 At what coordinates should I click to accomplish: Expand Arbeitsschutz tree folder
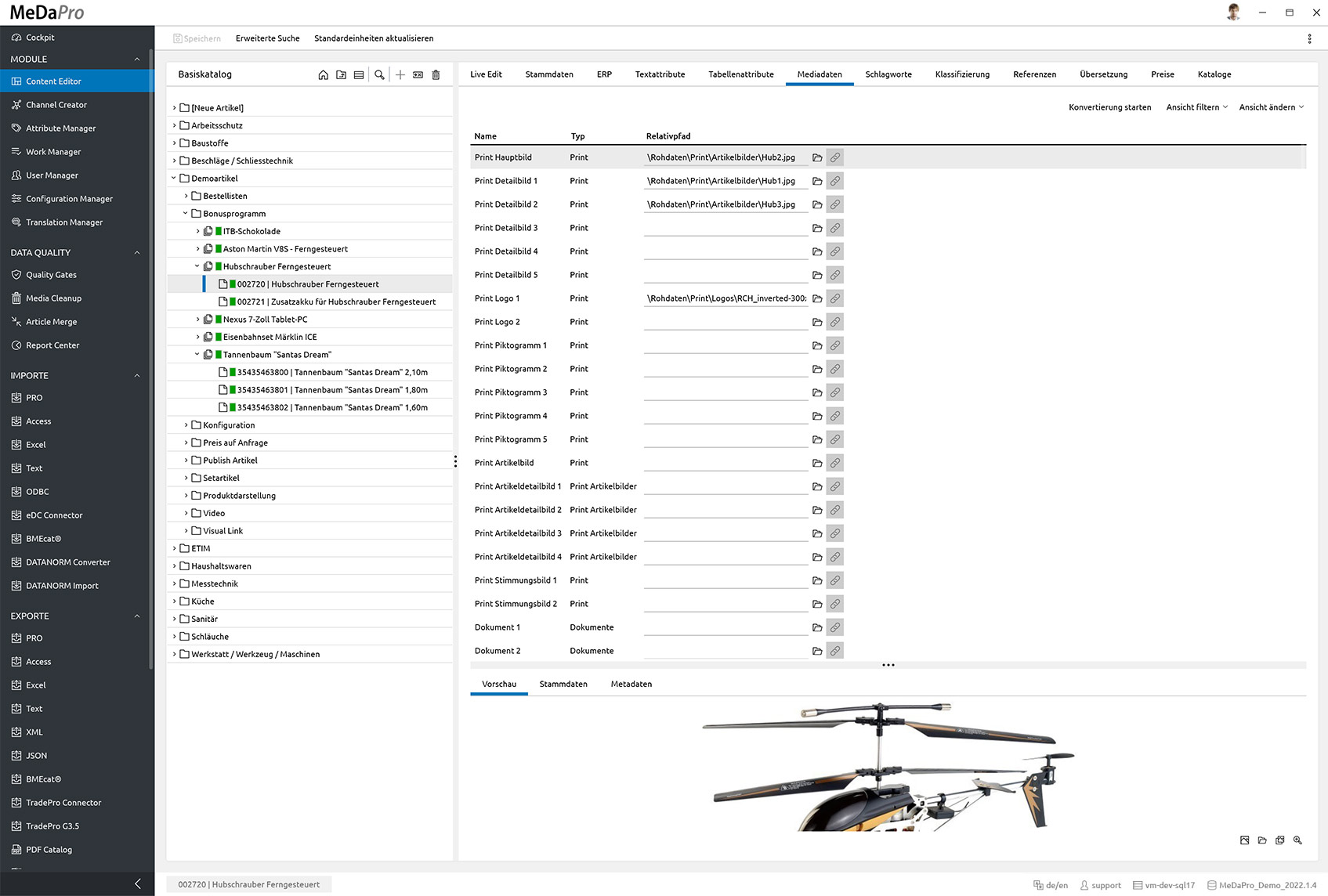[x=174, y=125]
